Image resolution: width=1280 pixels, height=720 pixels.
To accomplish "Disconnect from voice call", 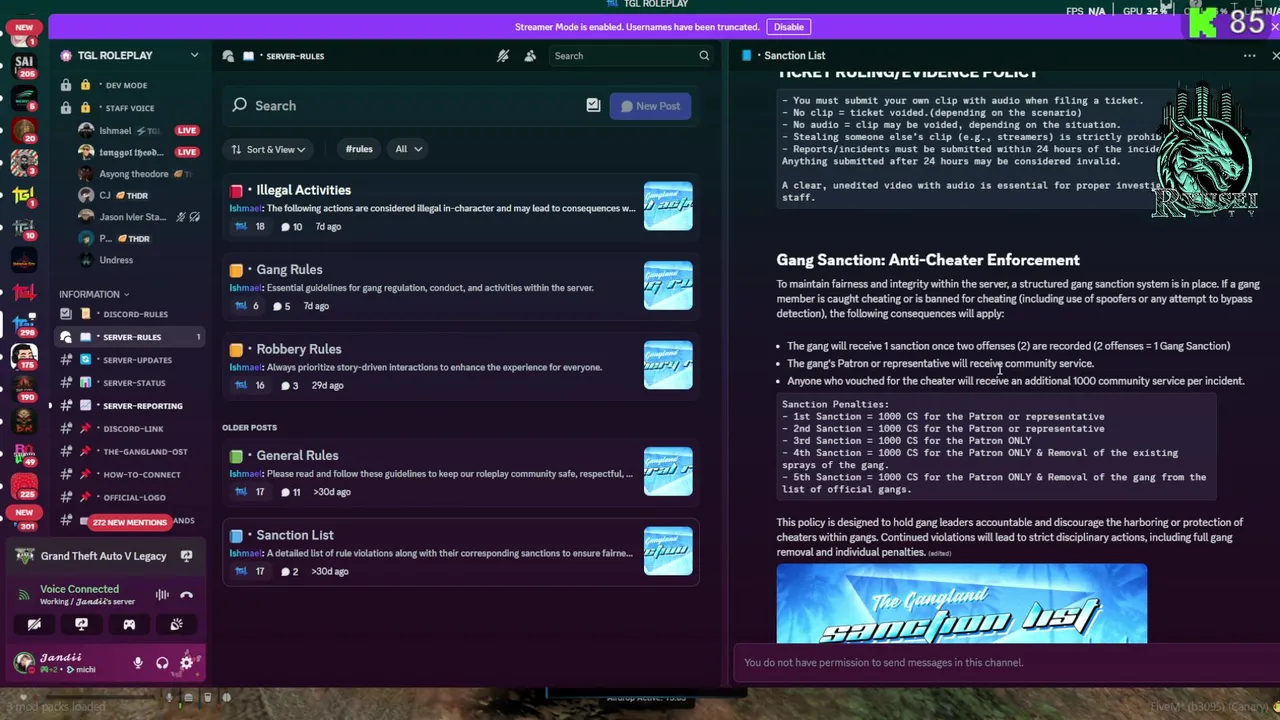I will 186,595.
